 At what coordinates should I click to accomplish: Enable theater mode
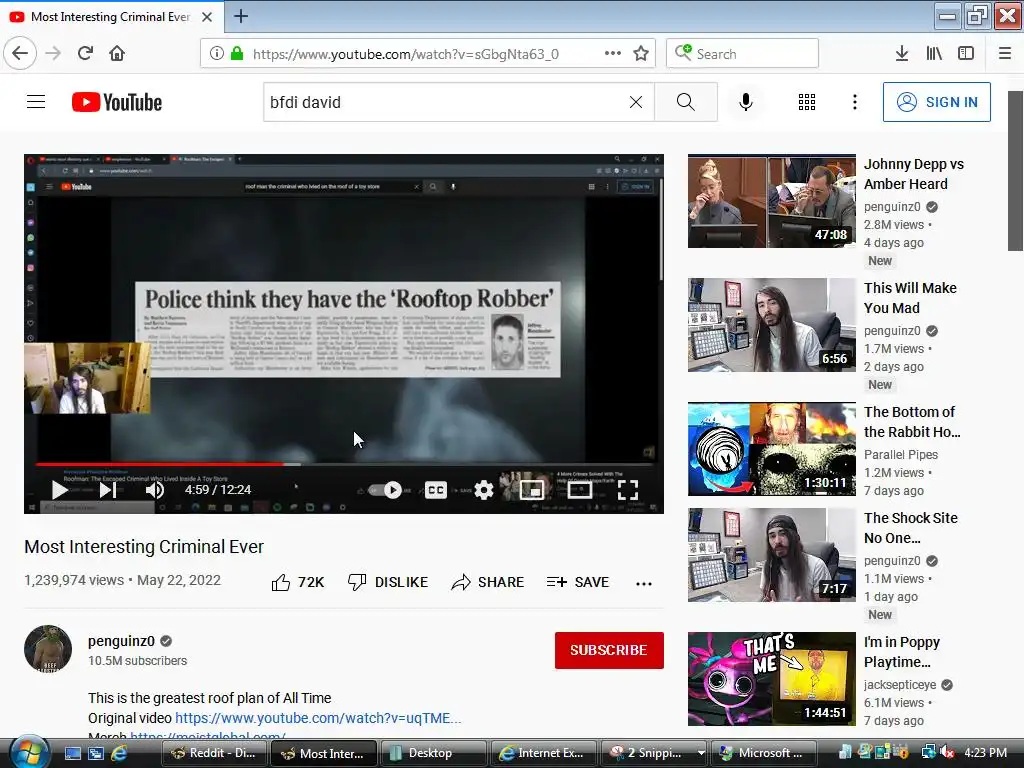coord(579,490)
